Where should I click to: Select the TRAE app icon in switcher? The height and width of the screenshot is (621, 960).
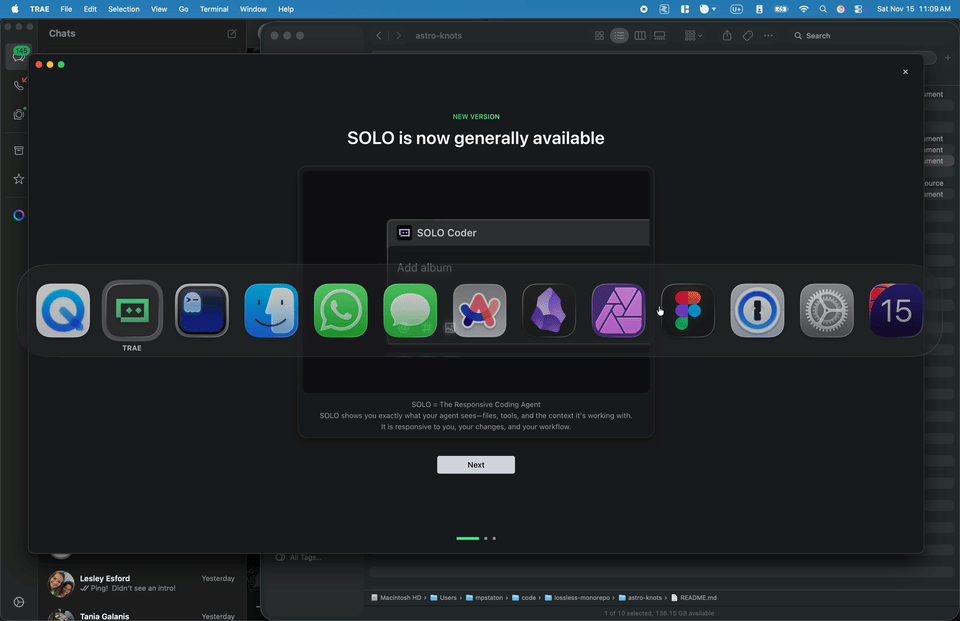(132, 310)
